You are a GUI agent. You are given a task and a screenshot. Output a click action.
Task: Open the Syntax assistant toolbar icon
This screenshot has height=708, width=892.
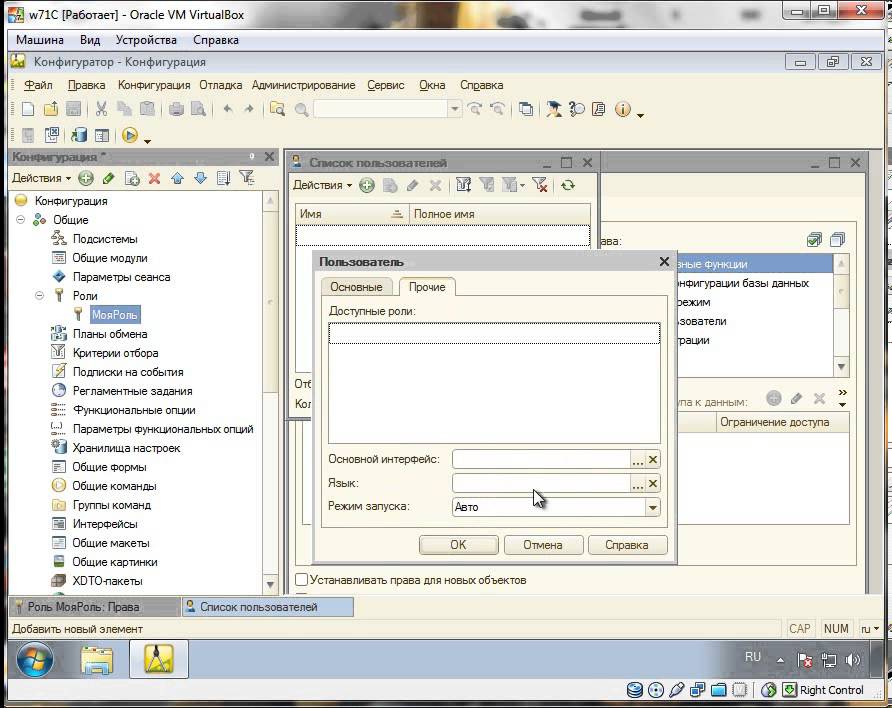[554, 109]
